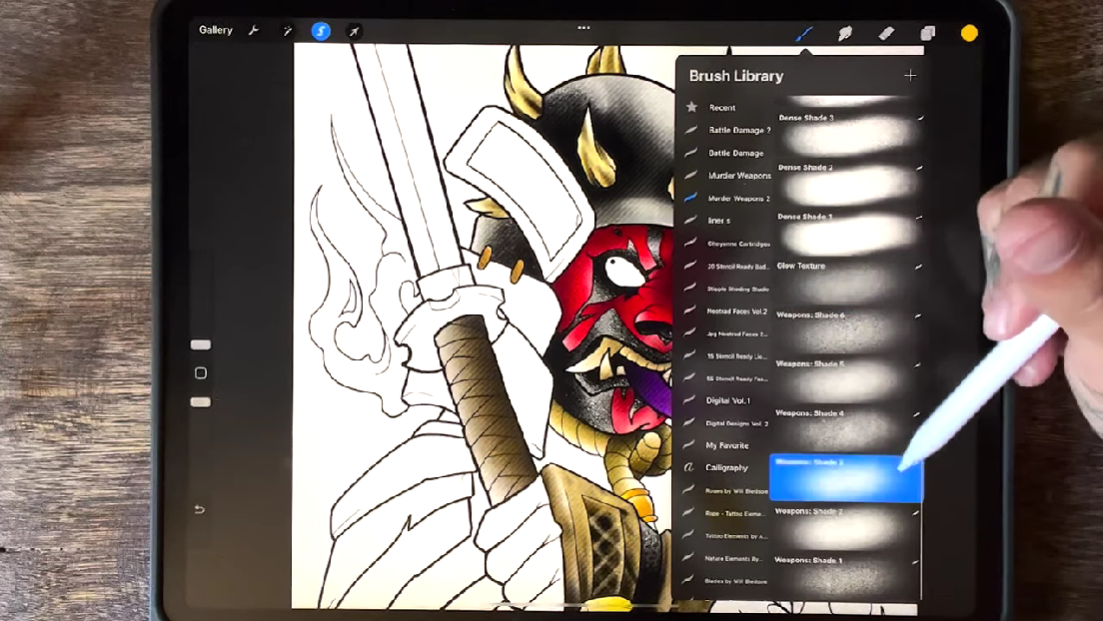The width and height of the screenshot is (1103, 621).
Task: Open the Layers panel
Action: [928, 33]
